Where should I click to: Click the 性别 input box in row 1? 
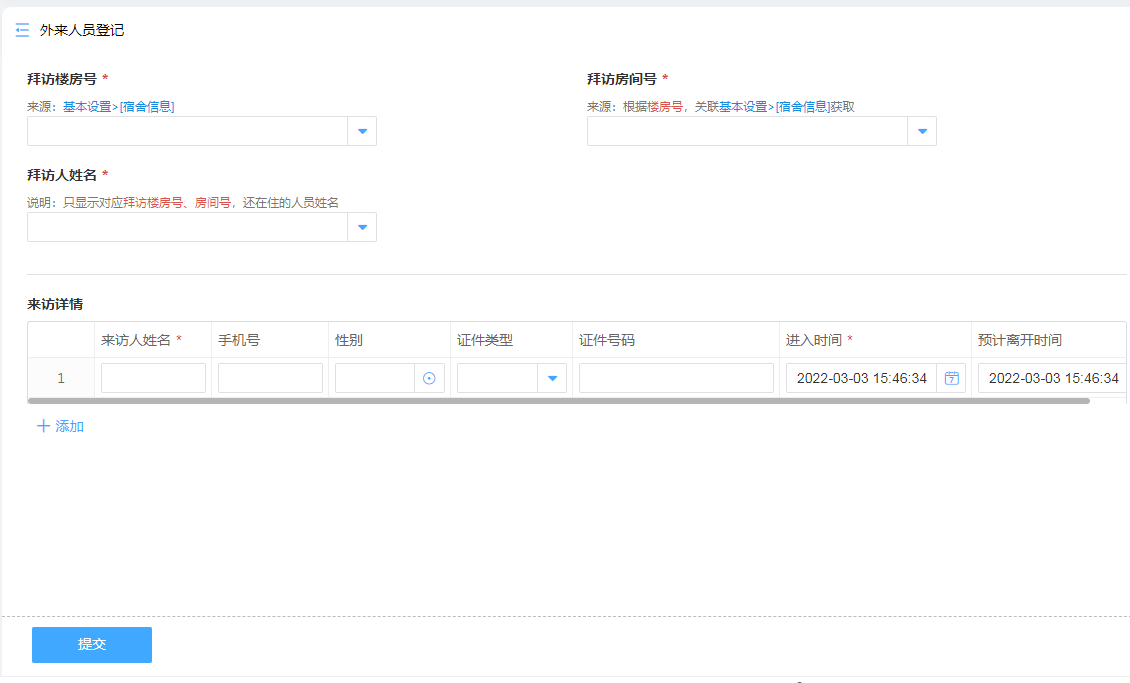click(375, 378)
